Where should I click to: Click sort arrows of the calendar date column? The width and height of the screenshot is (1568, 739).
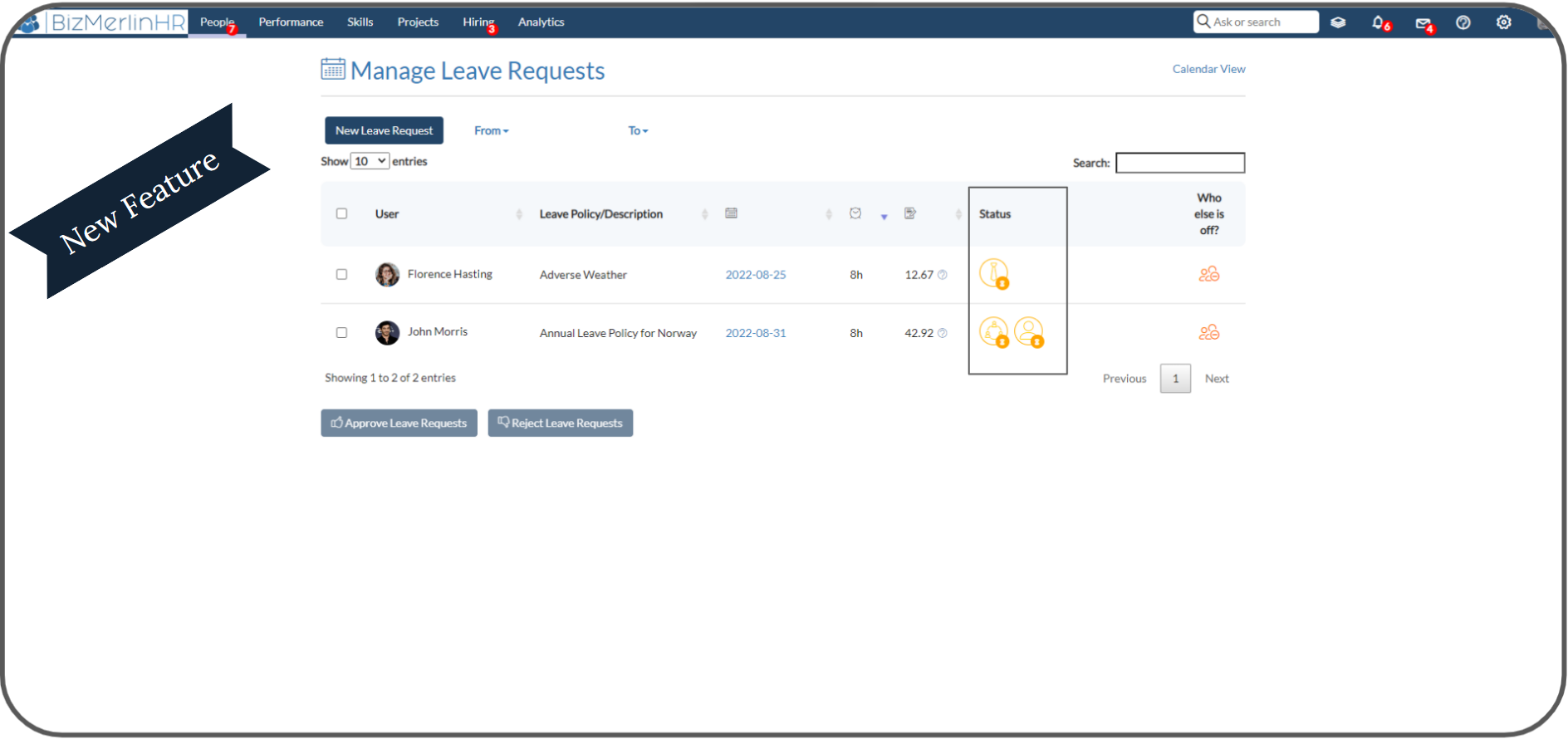tap(829, 214)
